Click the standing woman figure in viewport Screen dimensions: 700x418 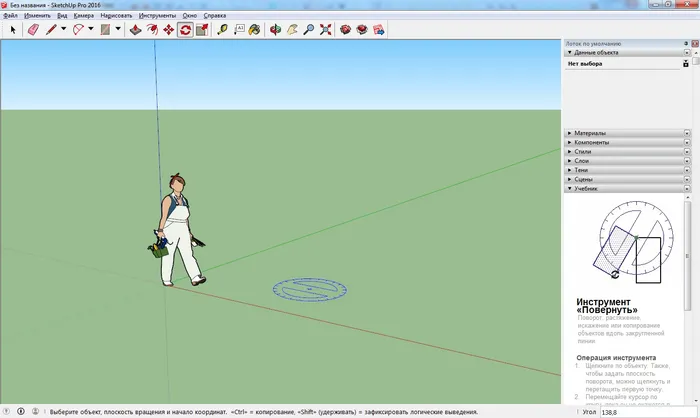point(177,230)
